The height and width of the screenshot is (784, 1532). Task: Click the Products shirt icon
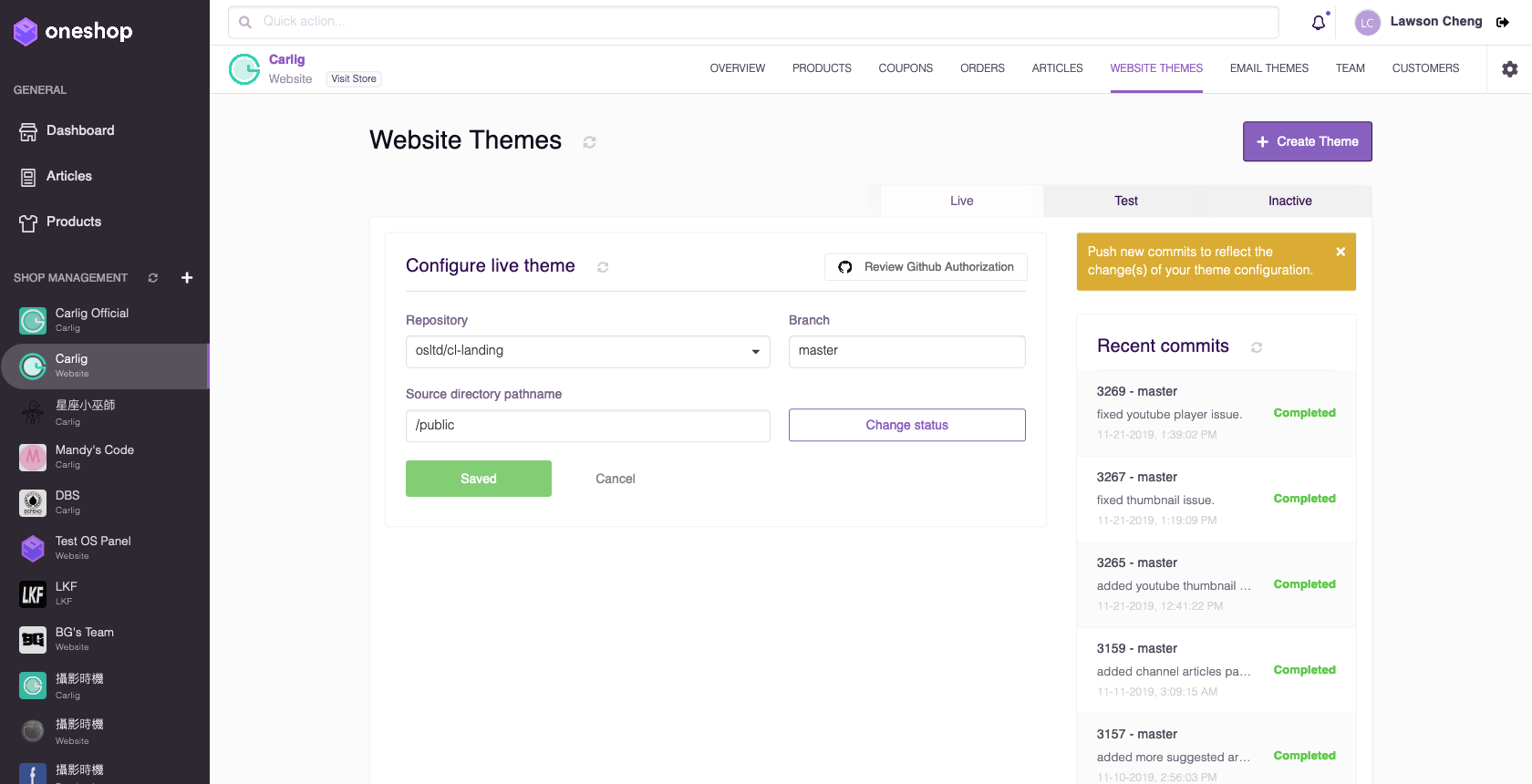(28, 222)
